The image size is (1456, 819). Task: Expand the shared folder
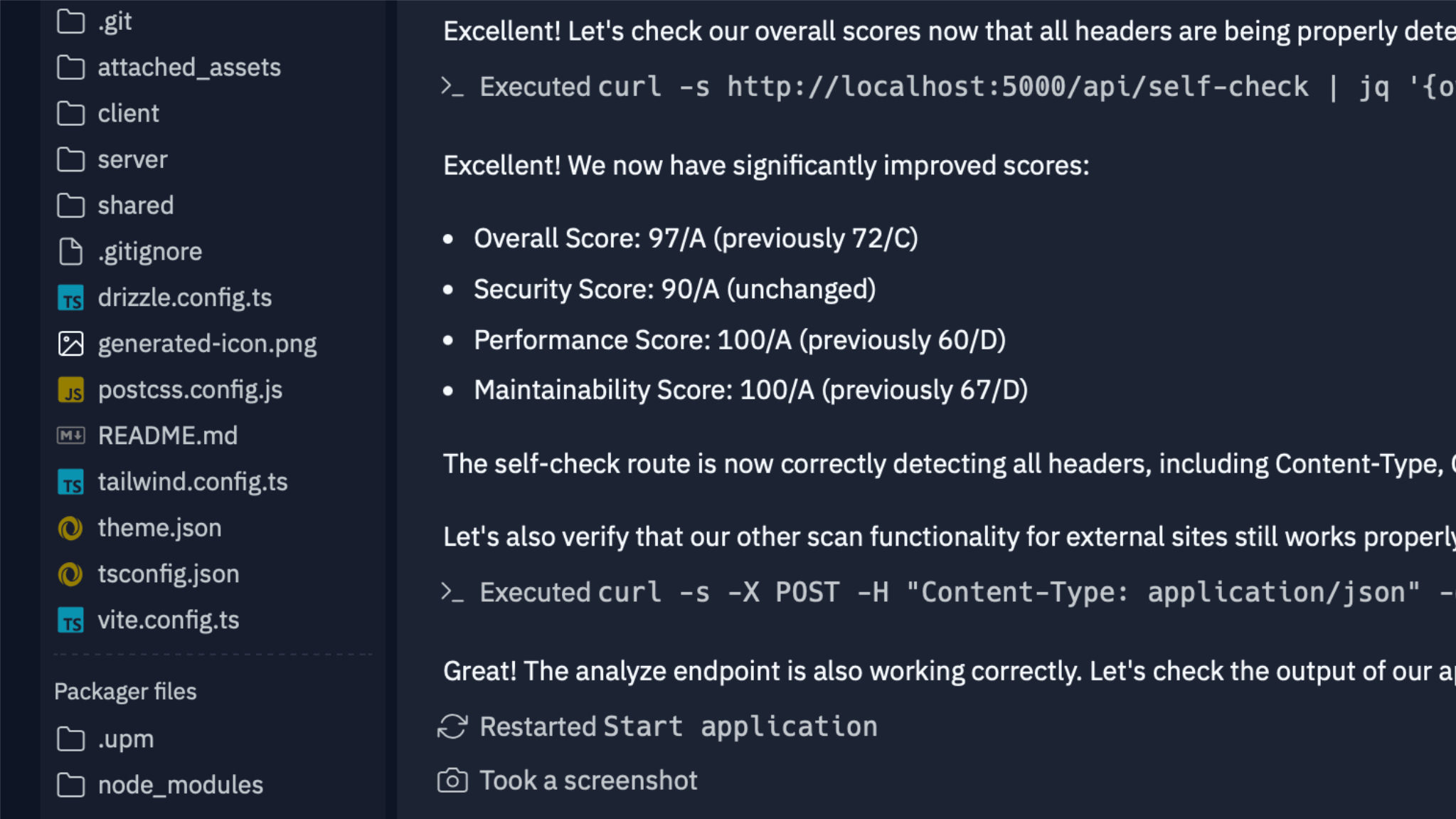coord(135,206)
